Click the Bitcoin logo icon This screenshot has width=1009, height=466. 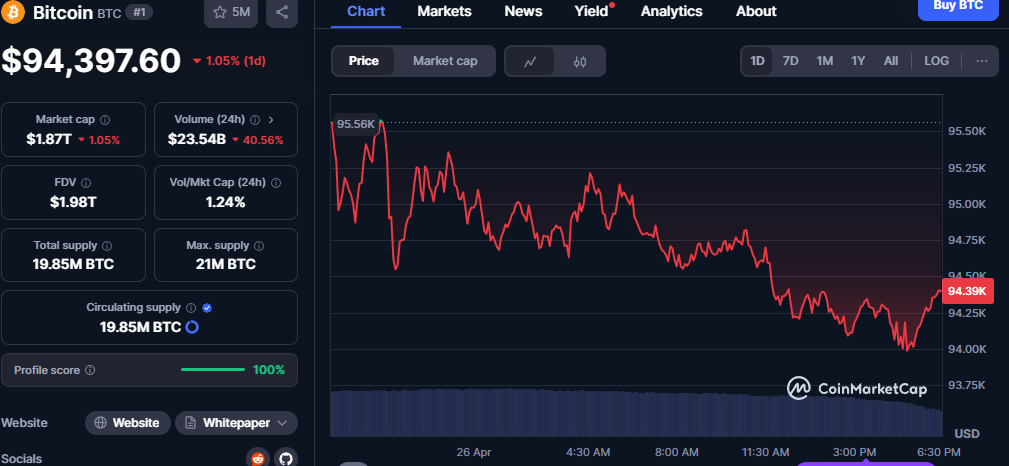coord(13,12)
